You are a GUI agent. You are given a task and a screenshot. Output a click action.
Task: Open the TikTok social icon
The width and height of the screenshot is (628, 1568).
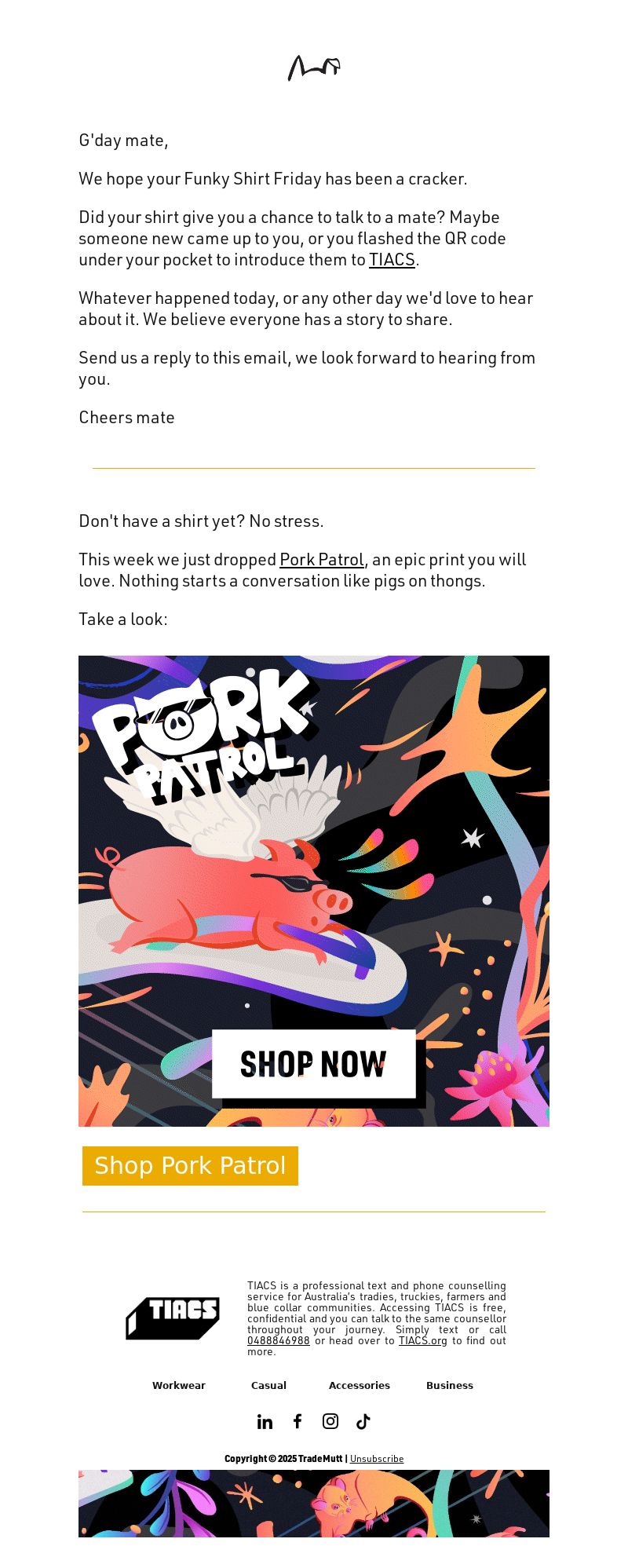coord(363,1421)
